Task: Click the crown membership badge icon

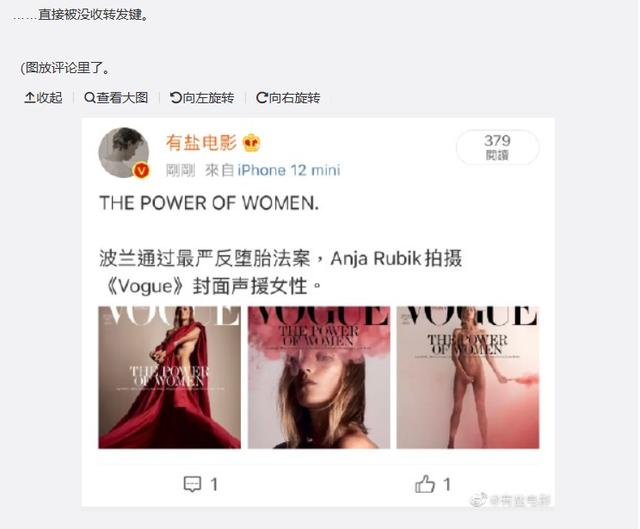Action: tap(251, 143)
